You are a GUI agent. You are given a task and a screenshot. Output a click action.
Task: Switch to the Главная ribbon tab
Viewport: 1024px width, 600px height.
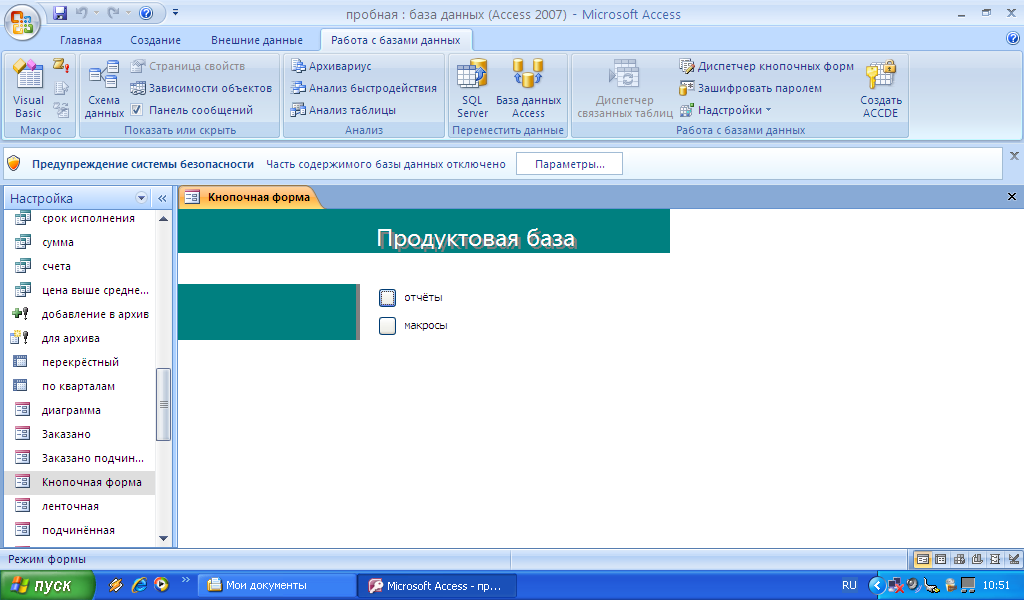[x=81, y=40]
